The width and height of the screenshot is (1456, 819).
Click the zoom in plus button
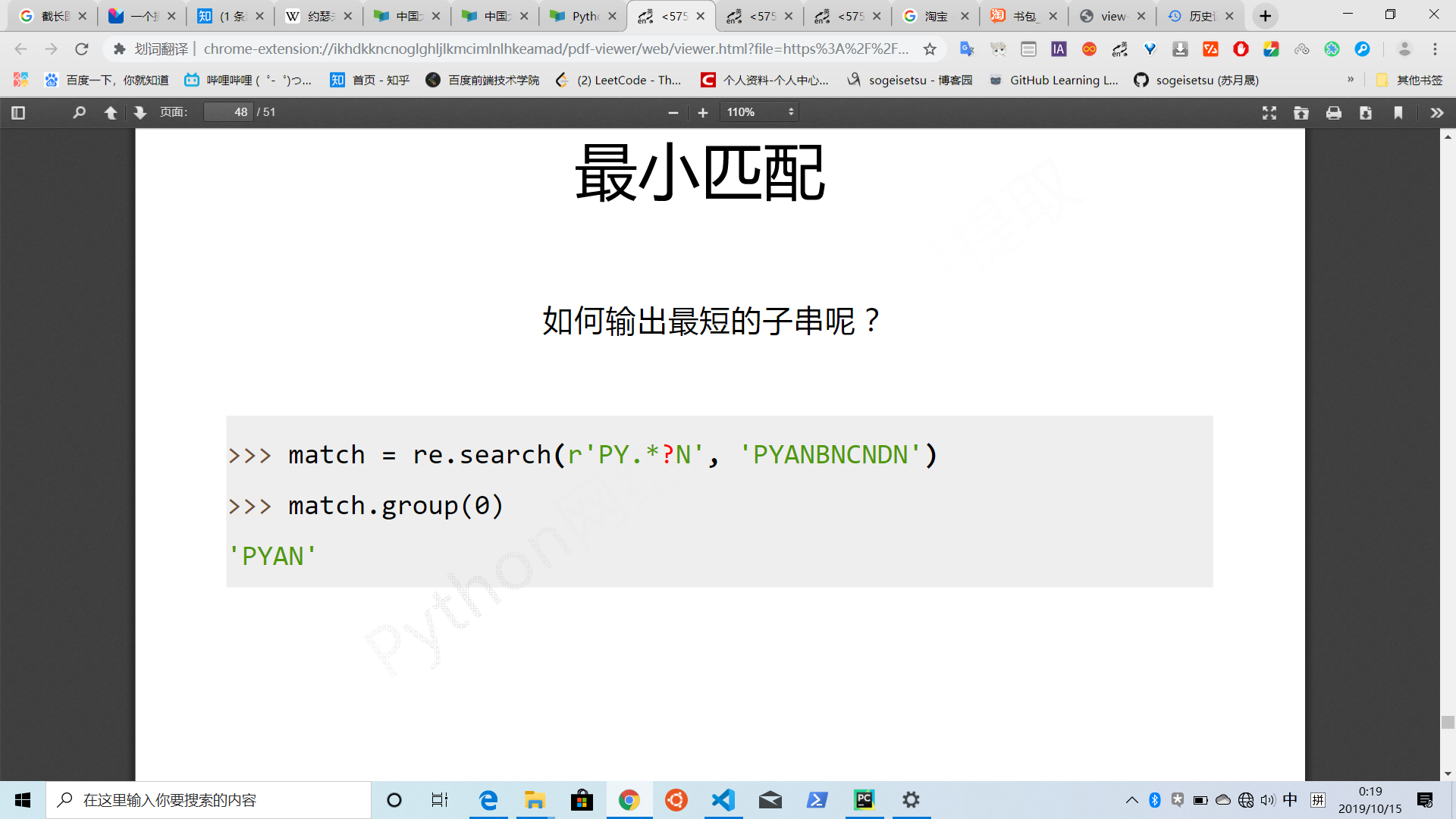click(x=703, y=112)
